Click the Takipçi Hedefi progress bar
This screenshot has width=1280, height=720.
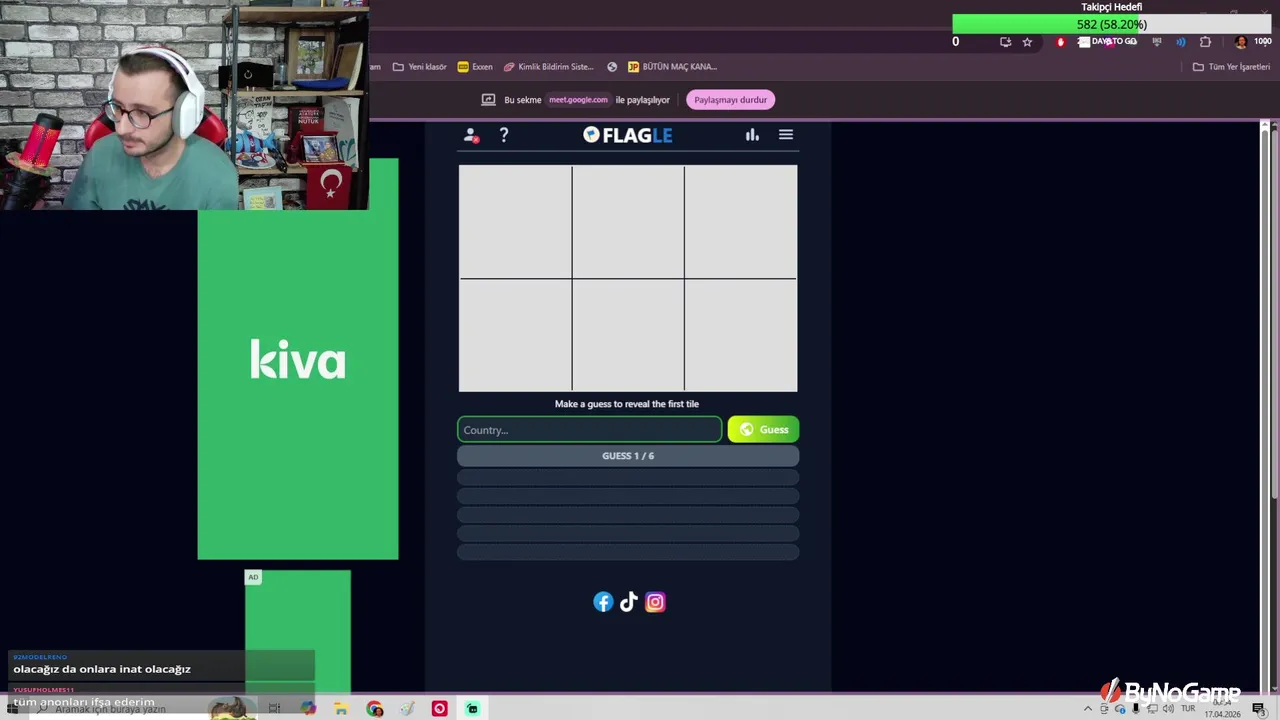tap(1111, 24)
